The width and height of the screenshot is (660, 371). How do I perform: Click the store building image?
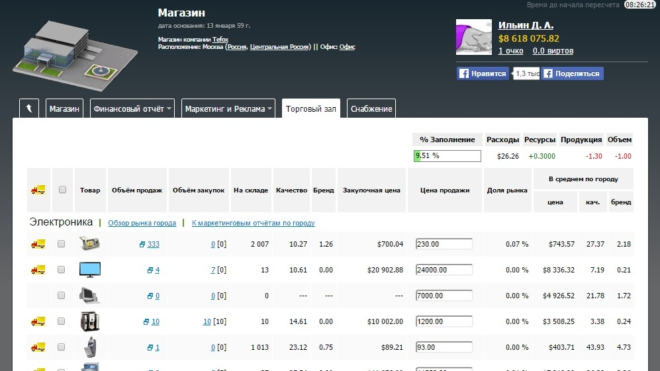click(75, 55)
